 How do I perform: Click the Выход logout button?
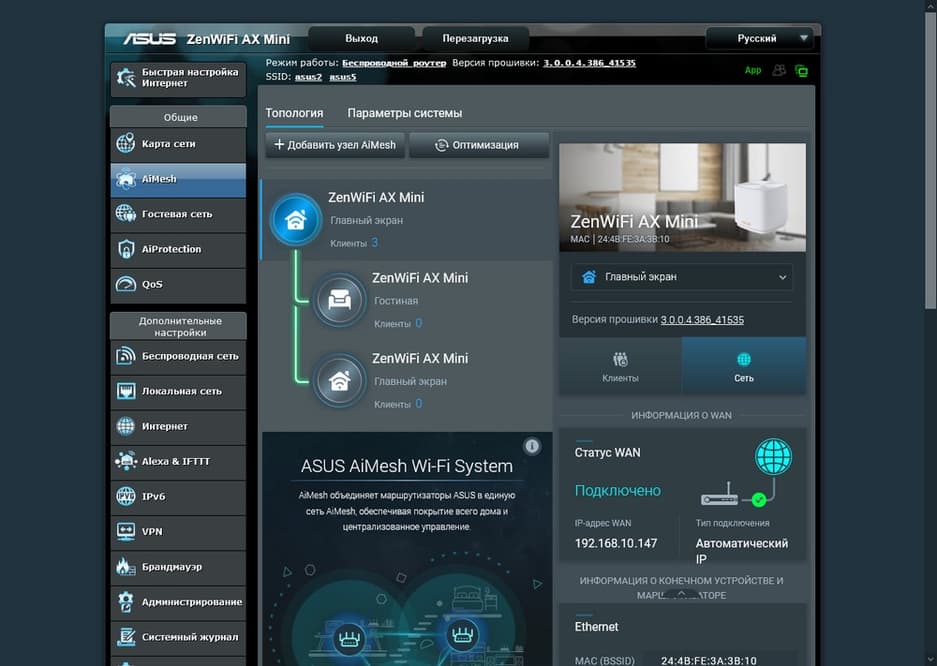click(362, 38)
